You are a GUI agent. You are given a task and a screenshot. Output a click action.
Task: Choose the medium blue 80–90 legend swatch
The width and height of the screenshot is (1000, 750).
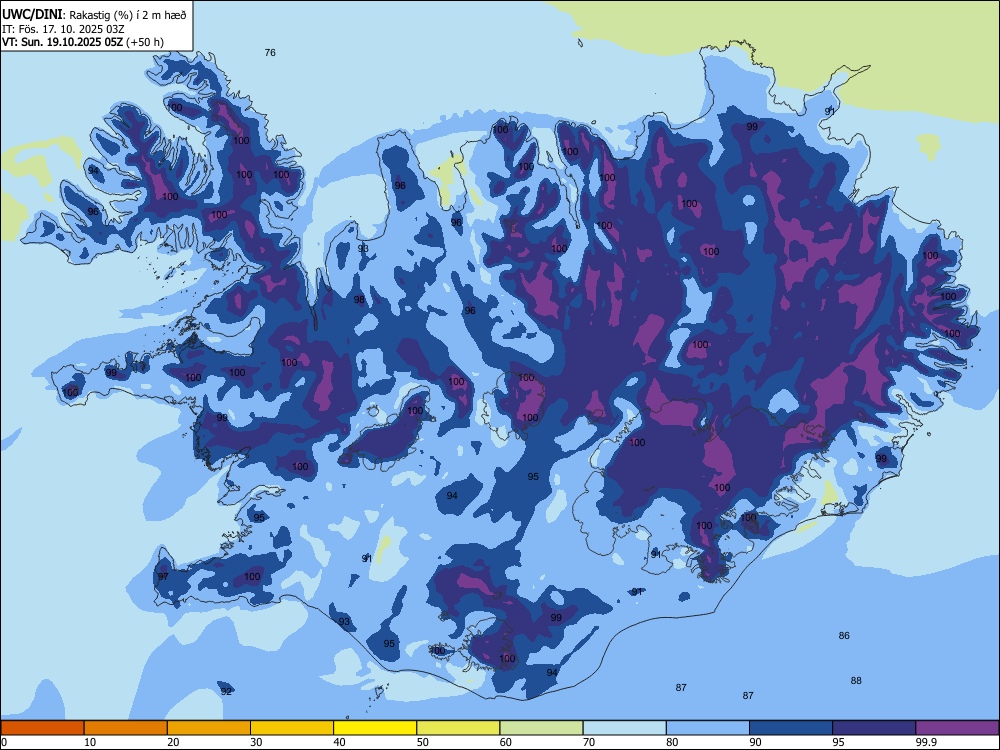[708, 728]
